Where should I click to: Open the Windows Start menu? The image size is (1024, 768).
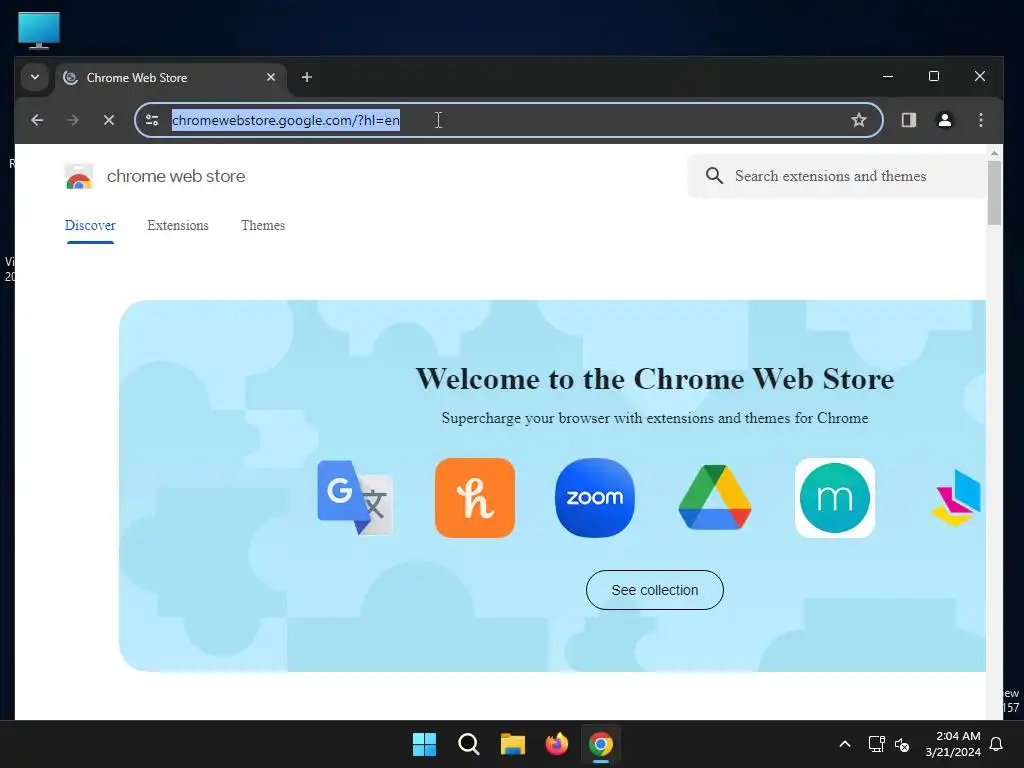click(424, 744)
